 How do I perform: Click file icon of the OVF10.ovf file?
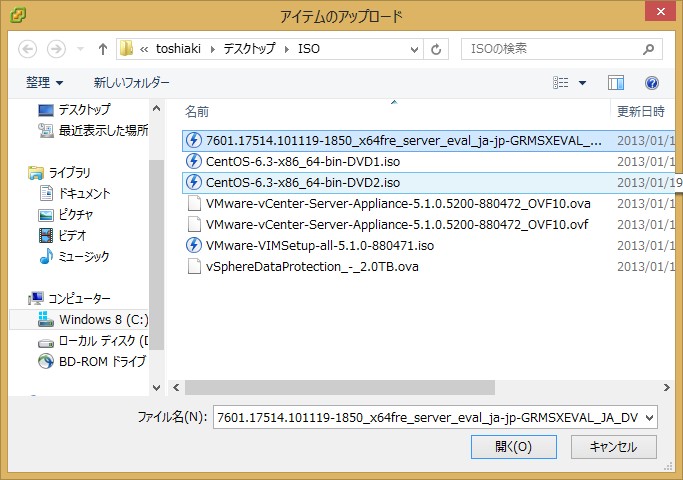click(x=194, y=224)
